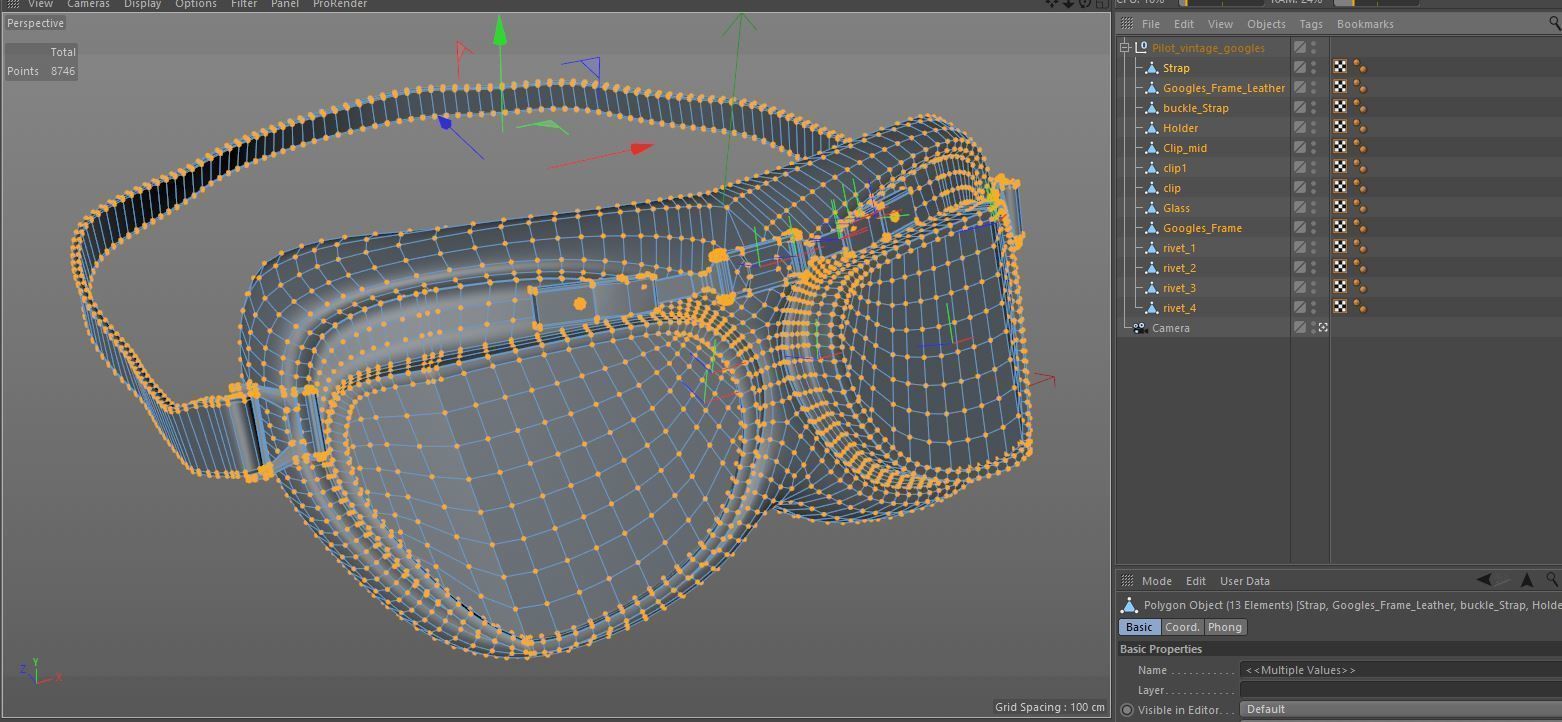Toggle visibility dots for Pilot_vintage_googles
This screenshot has height=722, width=1562.
pyautogui.click(x=1314, y=47)
